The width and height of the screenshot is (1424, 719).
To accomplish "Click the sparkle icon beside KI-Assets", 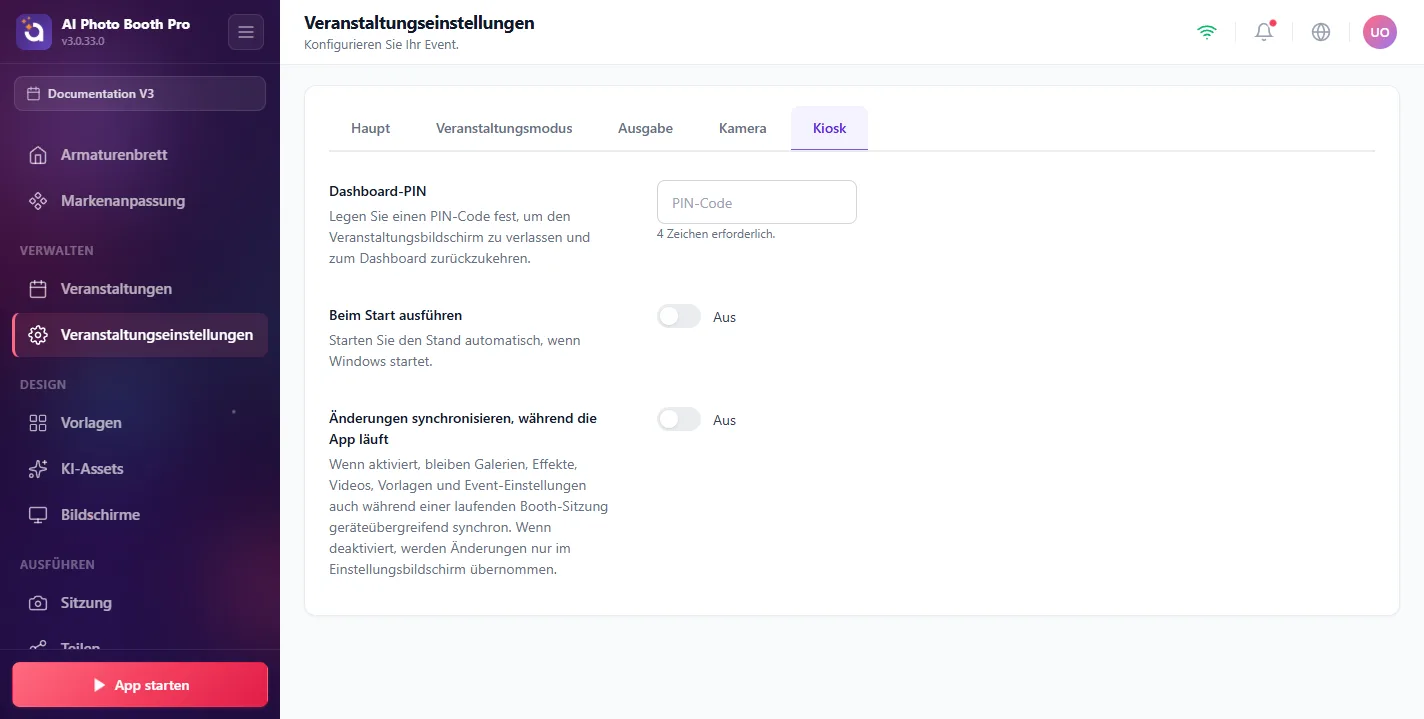I will (38, 469).
